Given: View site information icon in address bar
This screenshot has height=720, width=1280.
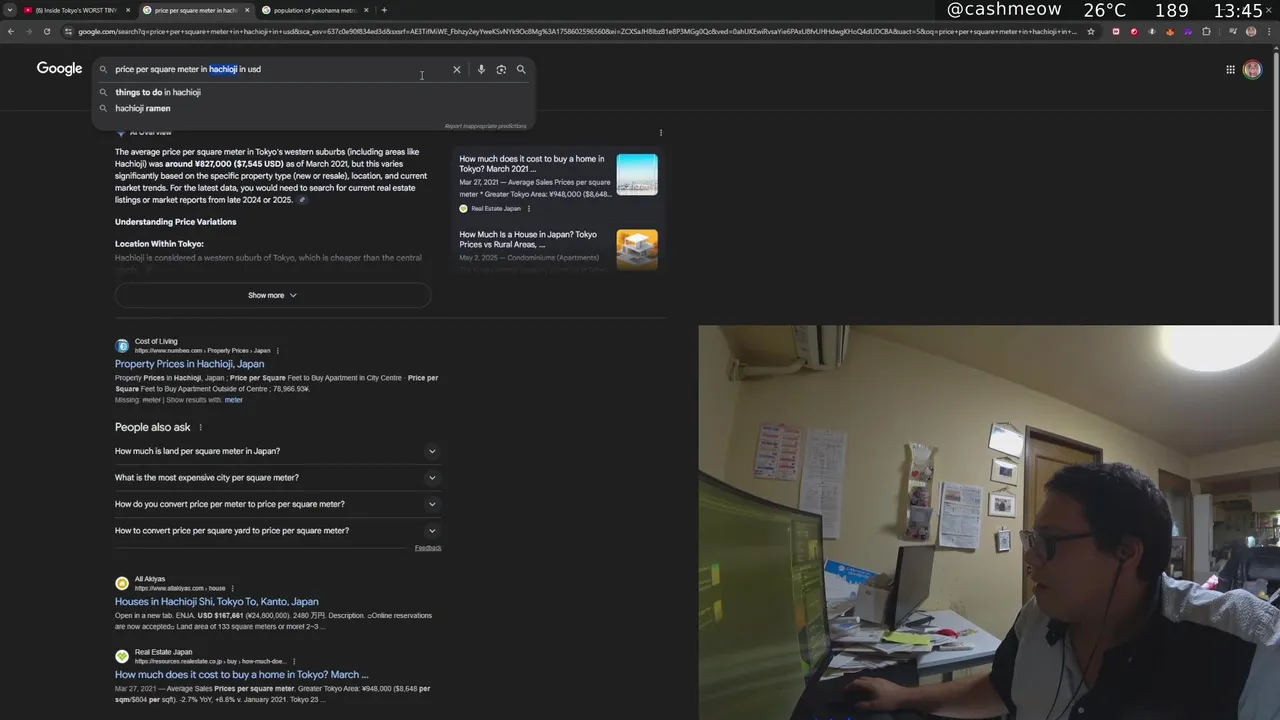Looking at the screenshot, I should 68,31.
